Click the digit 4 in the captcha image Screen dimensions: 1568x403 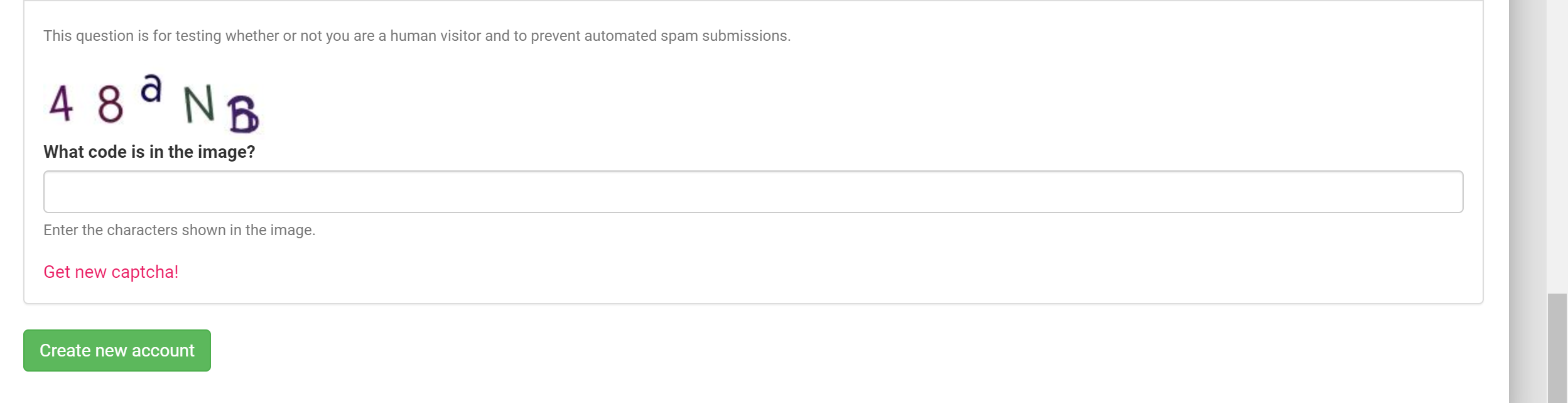point(61,104)
